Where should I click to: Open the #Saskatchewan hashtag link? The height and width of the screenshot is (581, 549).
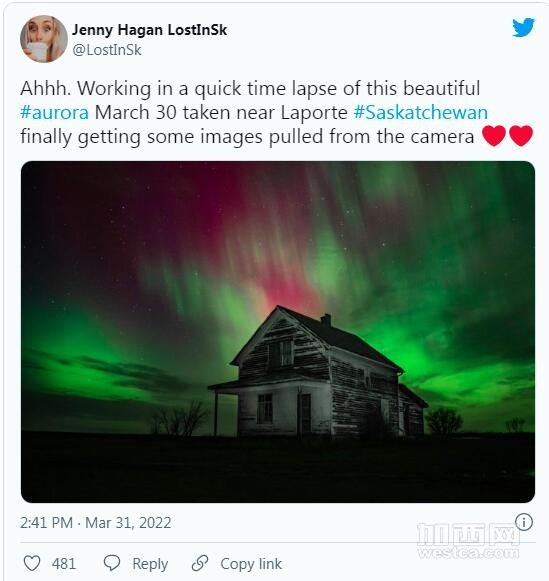click(x=420, y=112)
